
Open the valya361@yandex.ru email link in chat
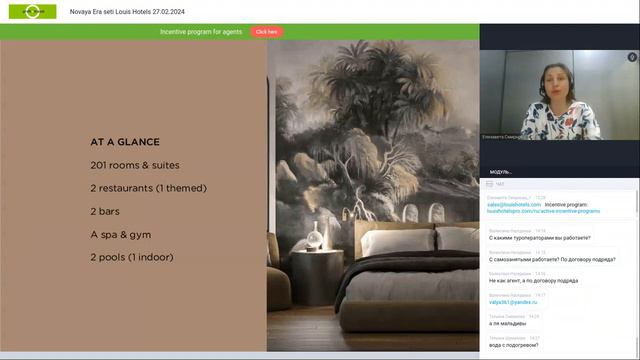pos(513,302)
